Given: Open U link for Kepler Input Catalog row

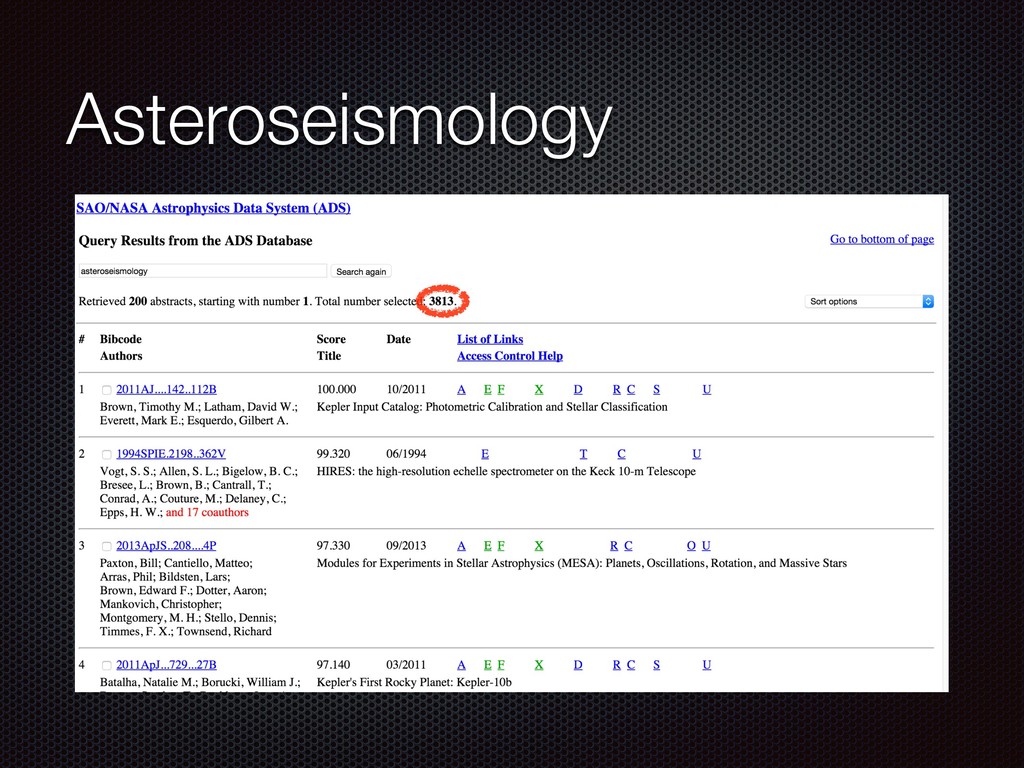Looking at the screenshot, I should 707,389.
